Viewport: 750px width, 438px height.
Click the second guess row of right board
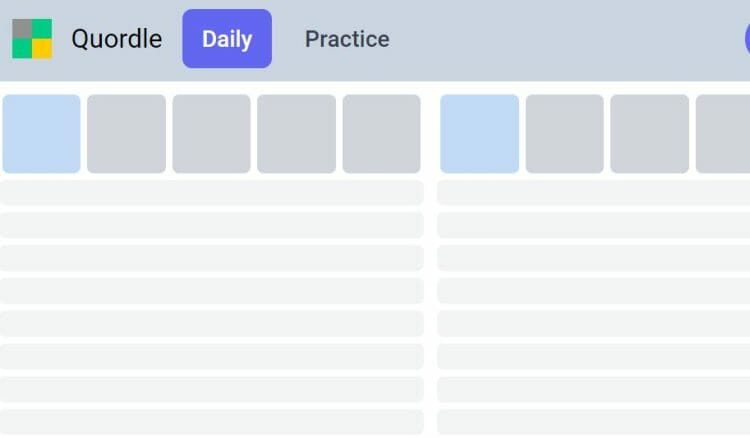click(594, 193)
